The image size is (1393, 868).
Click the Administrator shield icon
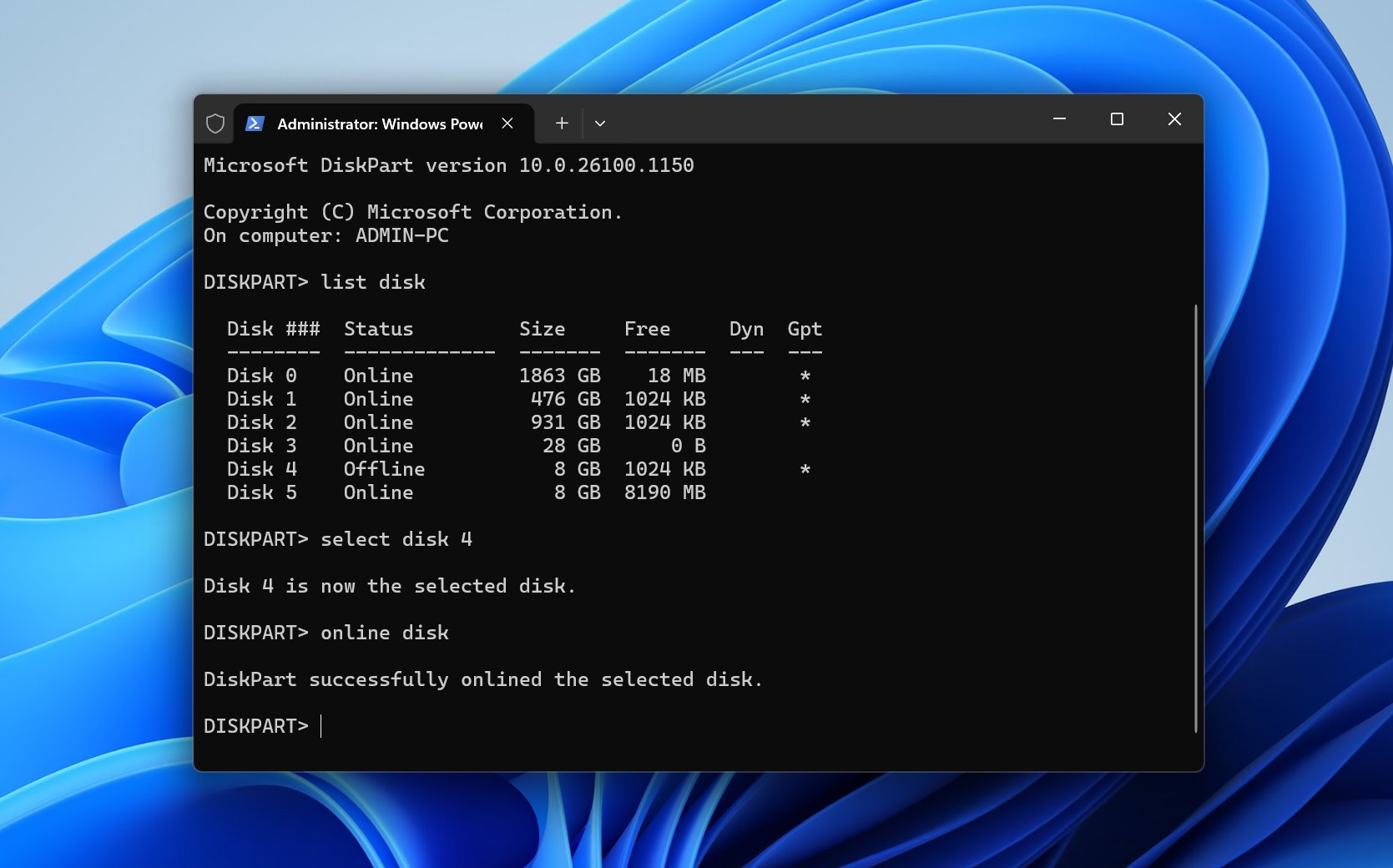click(215, 123)
